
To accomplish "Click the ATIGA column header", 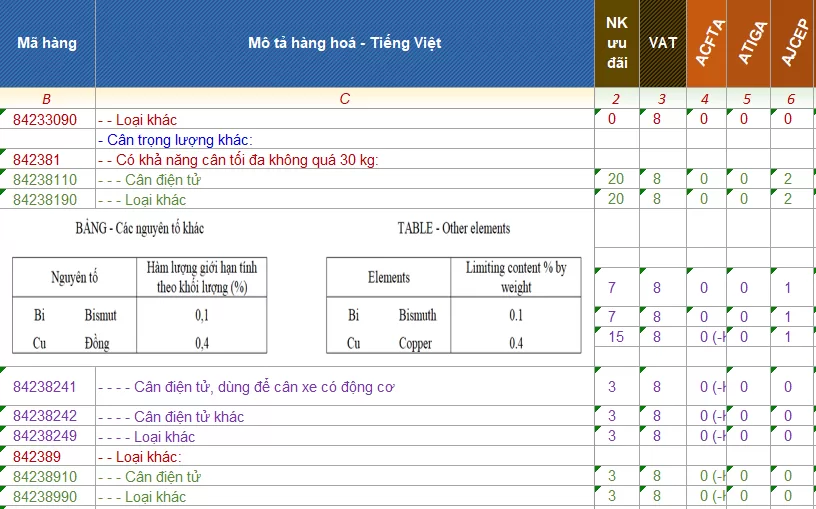I will click(x=748, y=43).
